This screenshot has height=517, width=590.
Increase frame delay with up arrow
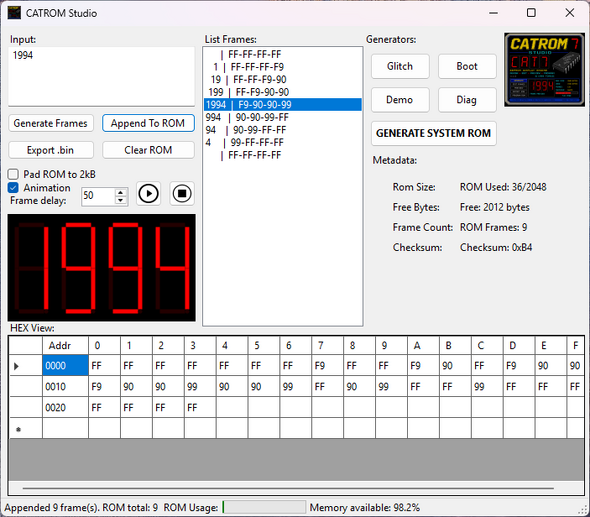tap(120, 192)
